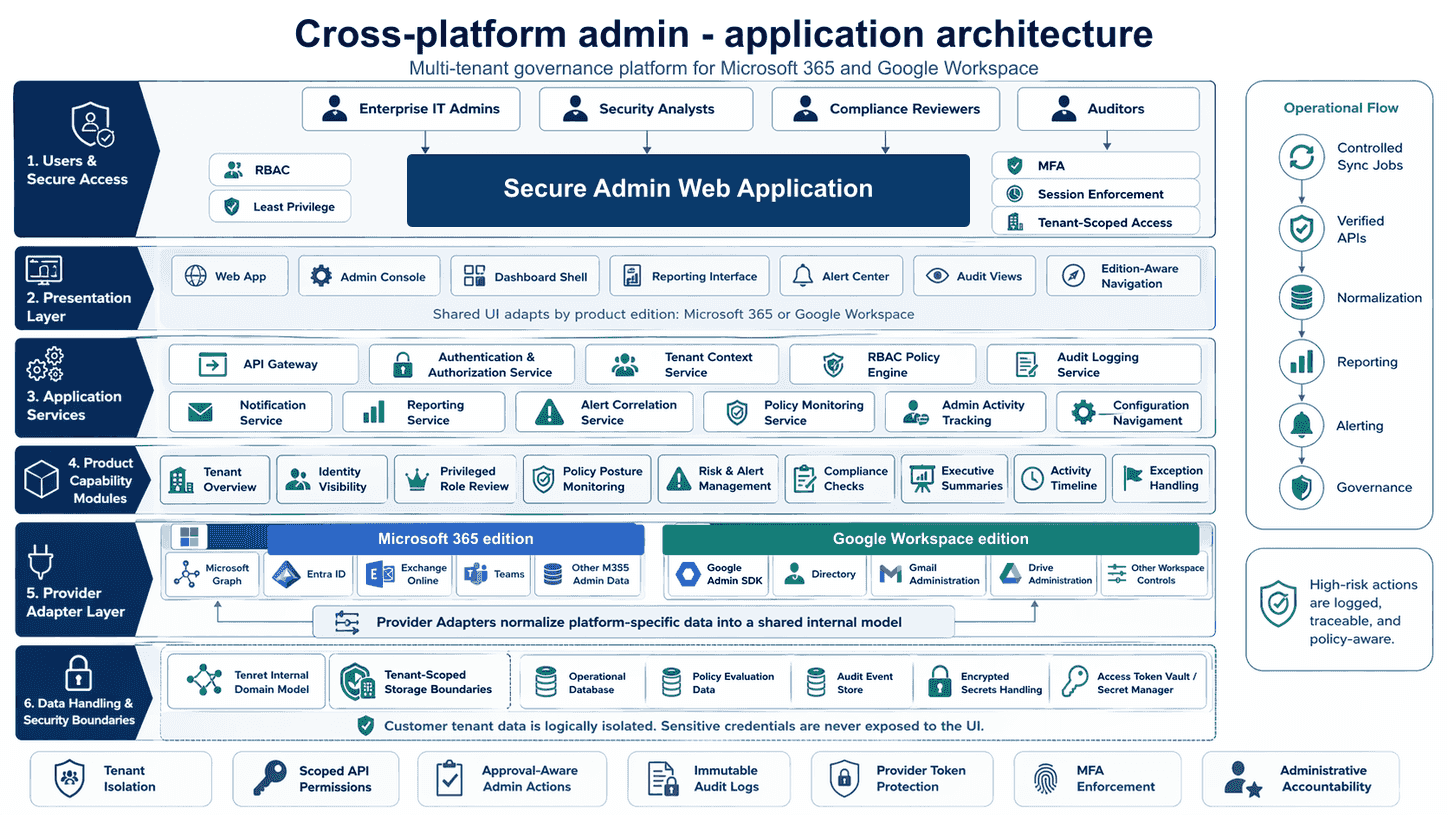Click the Alert Correlation Service warning icon
This screenshot has height=815, width=1448.
[549, 412]
